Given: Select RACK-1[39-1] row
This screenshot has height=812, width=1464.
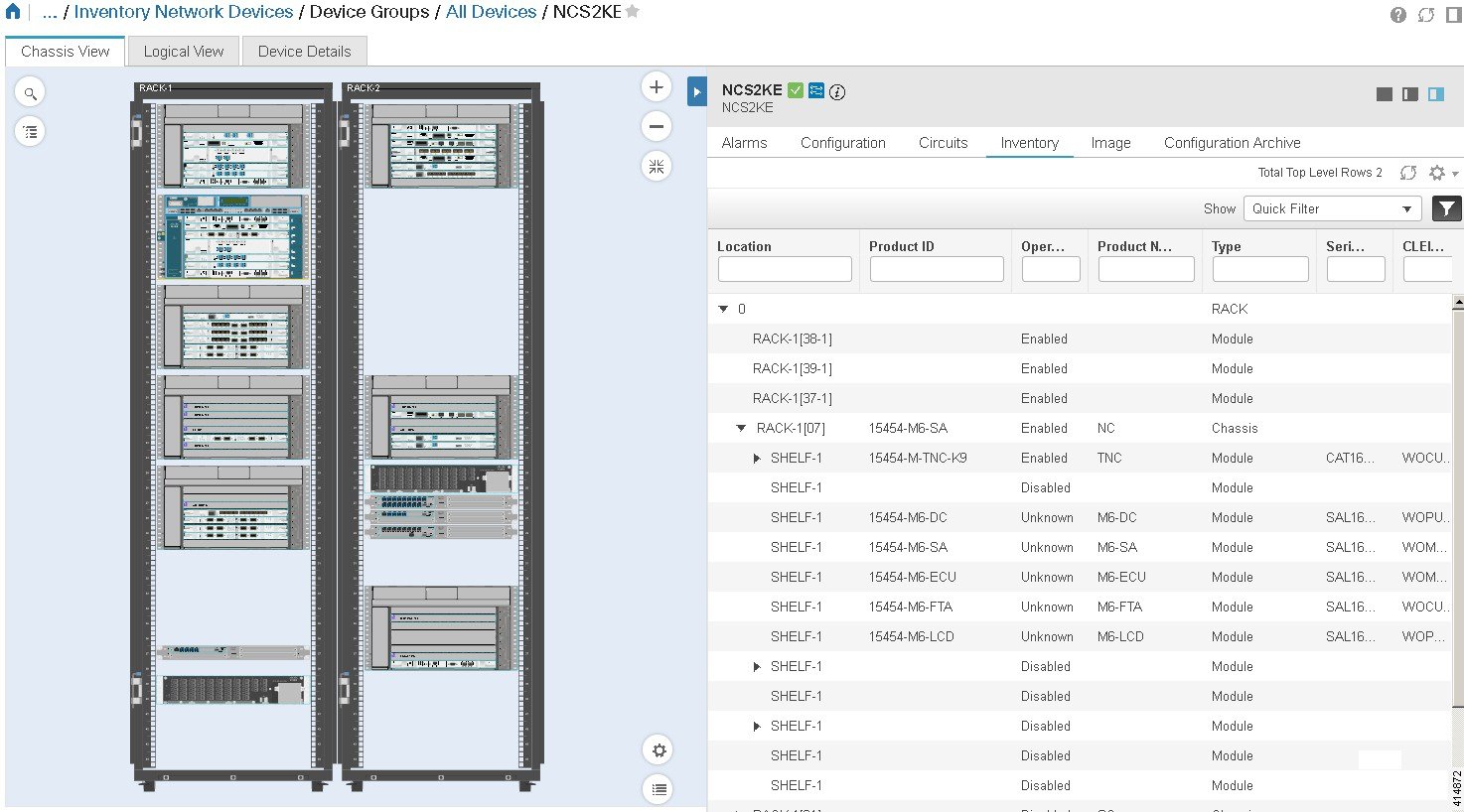Looking at the screenshot, I should 1080,369.
